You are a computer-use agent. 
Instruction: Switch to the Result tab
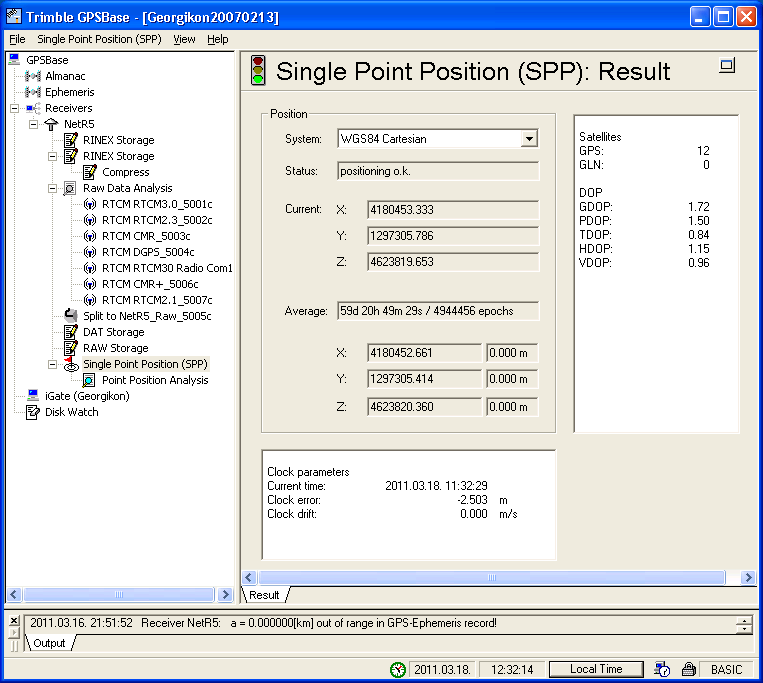tap(264, 595)
